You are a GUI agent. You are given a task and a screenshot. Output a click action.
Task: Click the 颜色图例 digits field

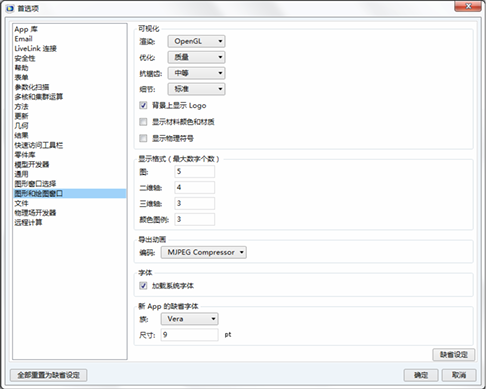[x=195, y=219]
